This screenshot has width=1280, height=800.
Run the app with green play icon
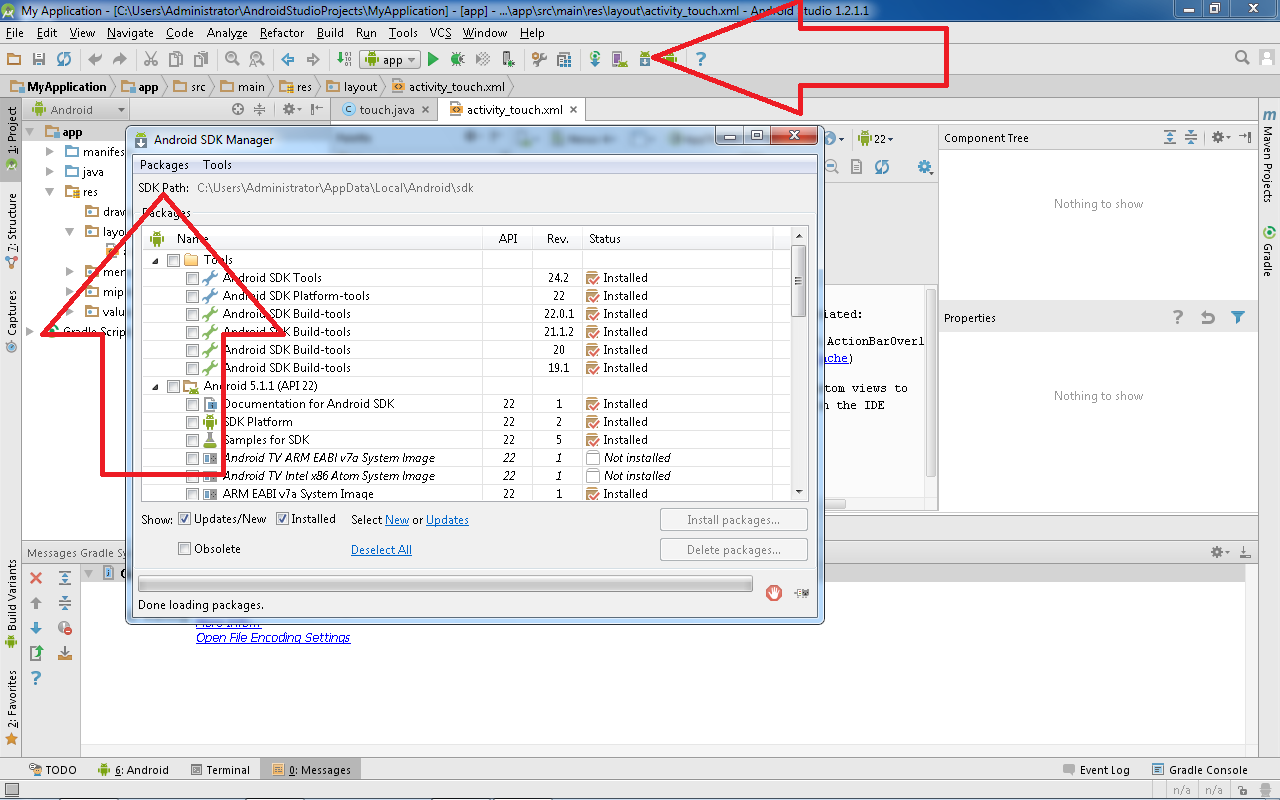pyautogui.click(x=433, y=60)
